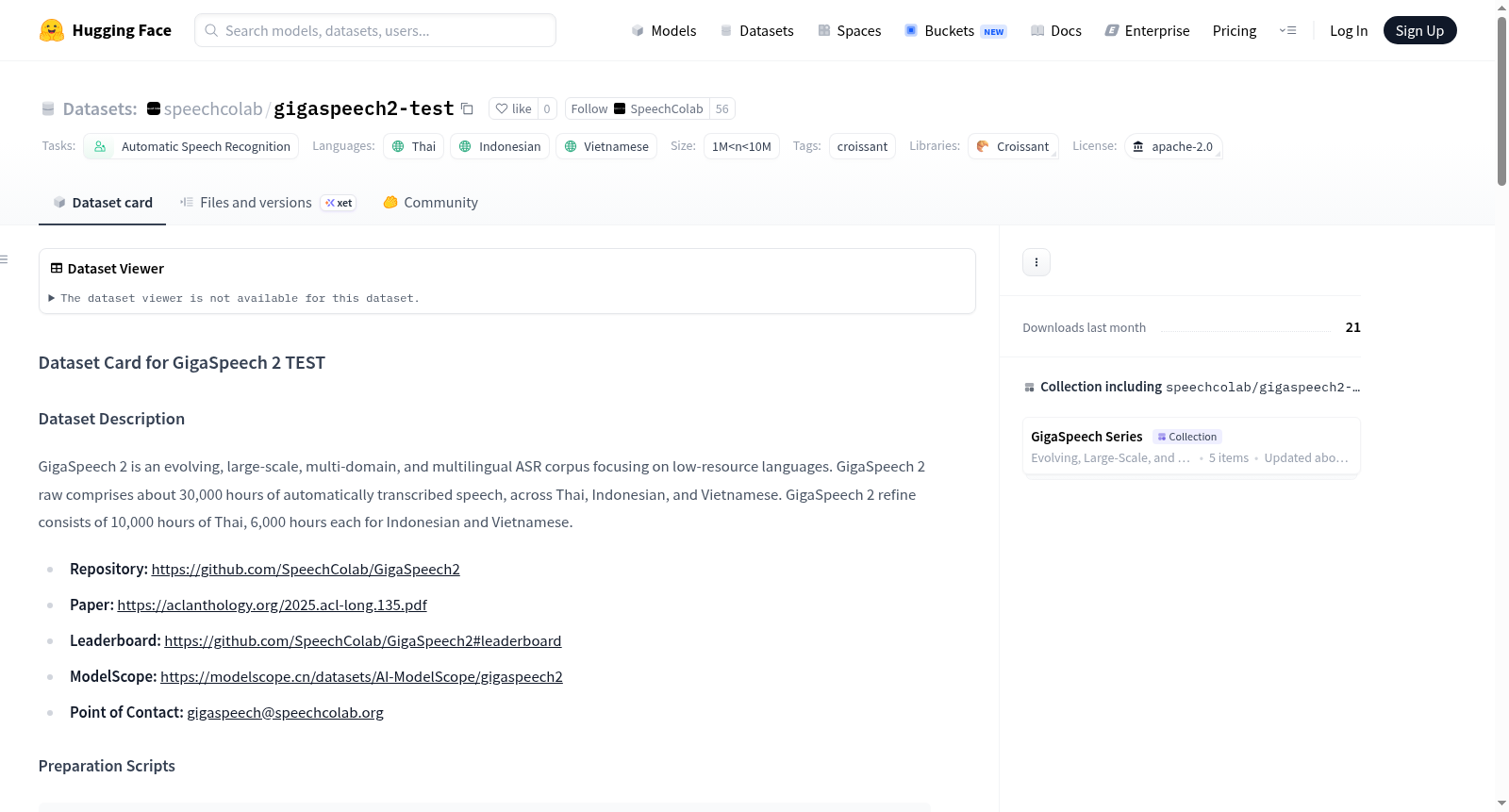Toggle the table of contents sidebar icon
The width and height of the screenshot is (1509, 812).
click(x=4, y=259)
